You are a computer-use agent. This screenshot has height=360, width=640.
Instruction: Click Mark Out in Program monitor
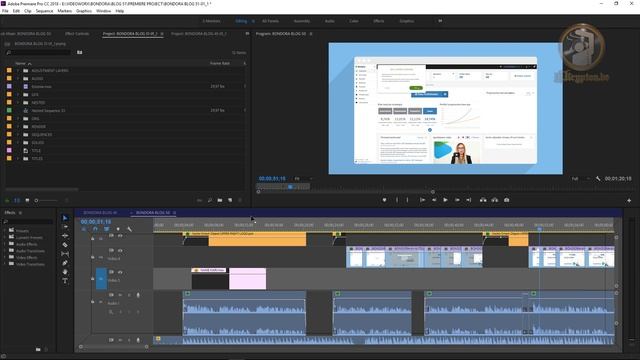[x=407, y=200]
